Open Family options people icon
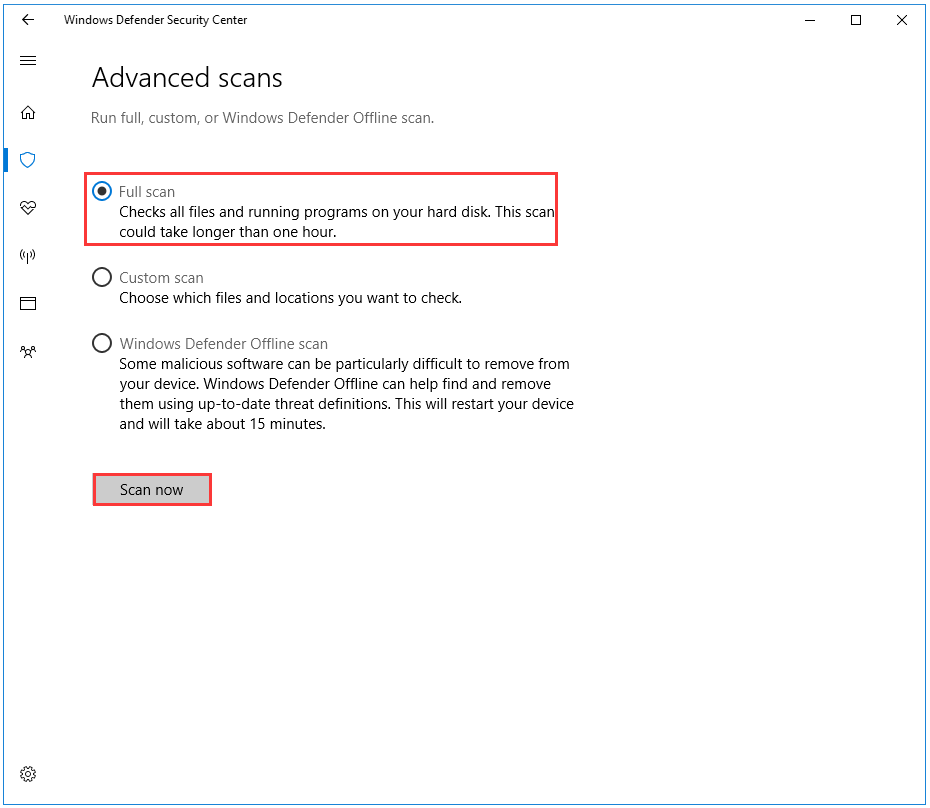 click(x=28, y=352)
